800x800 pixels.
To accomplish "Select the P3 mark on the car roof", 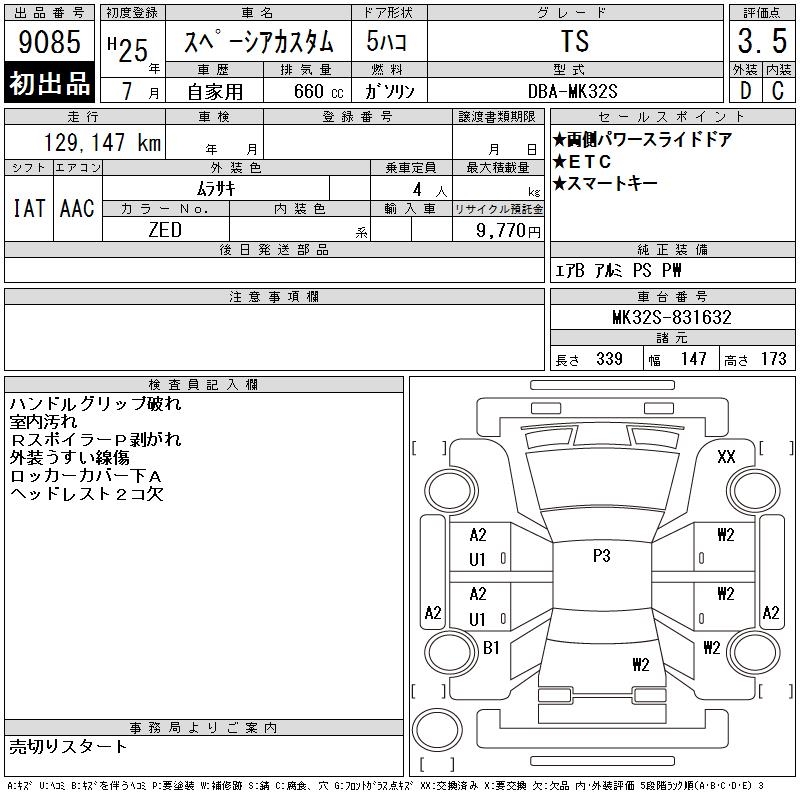I will [x=601, y=556].
